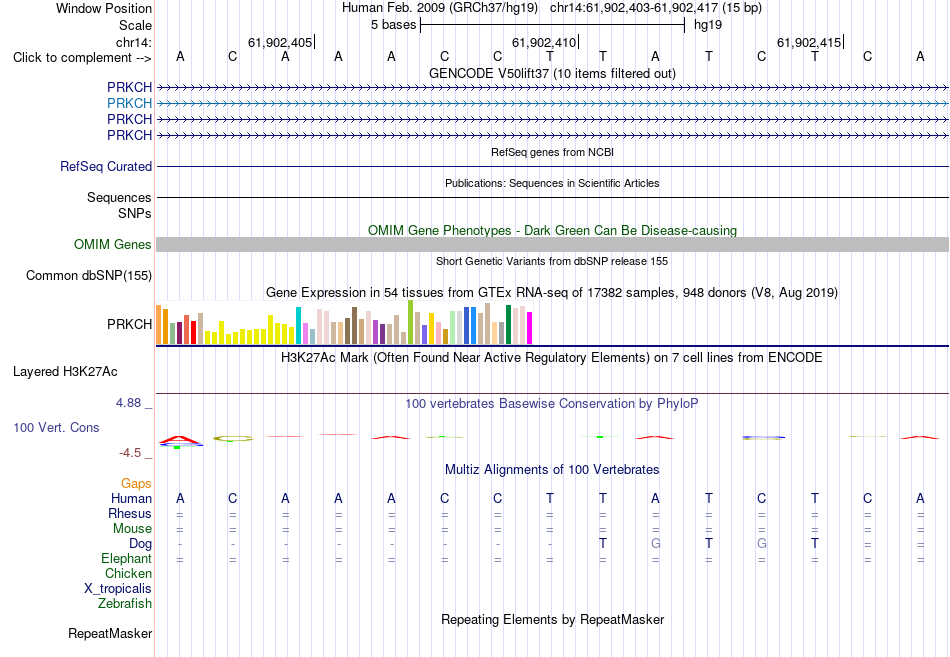Select the X_tropicalis alignment row label

tap(118, 589)
